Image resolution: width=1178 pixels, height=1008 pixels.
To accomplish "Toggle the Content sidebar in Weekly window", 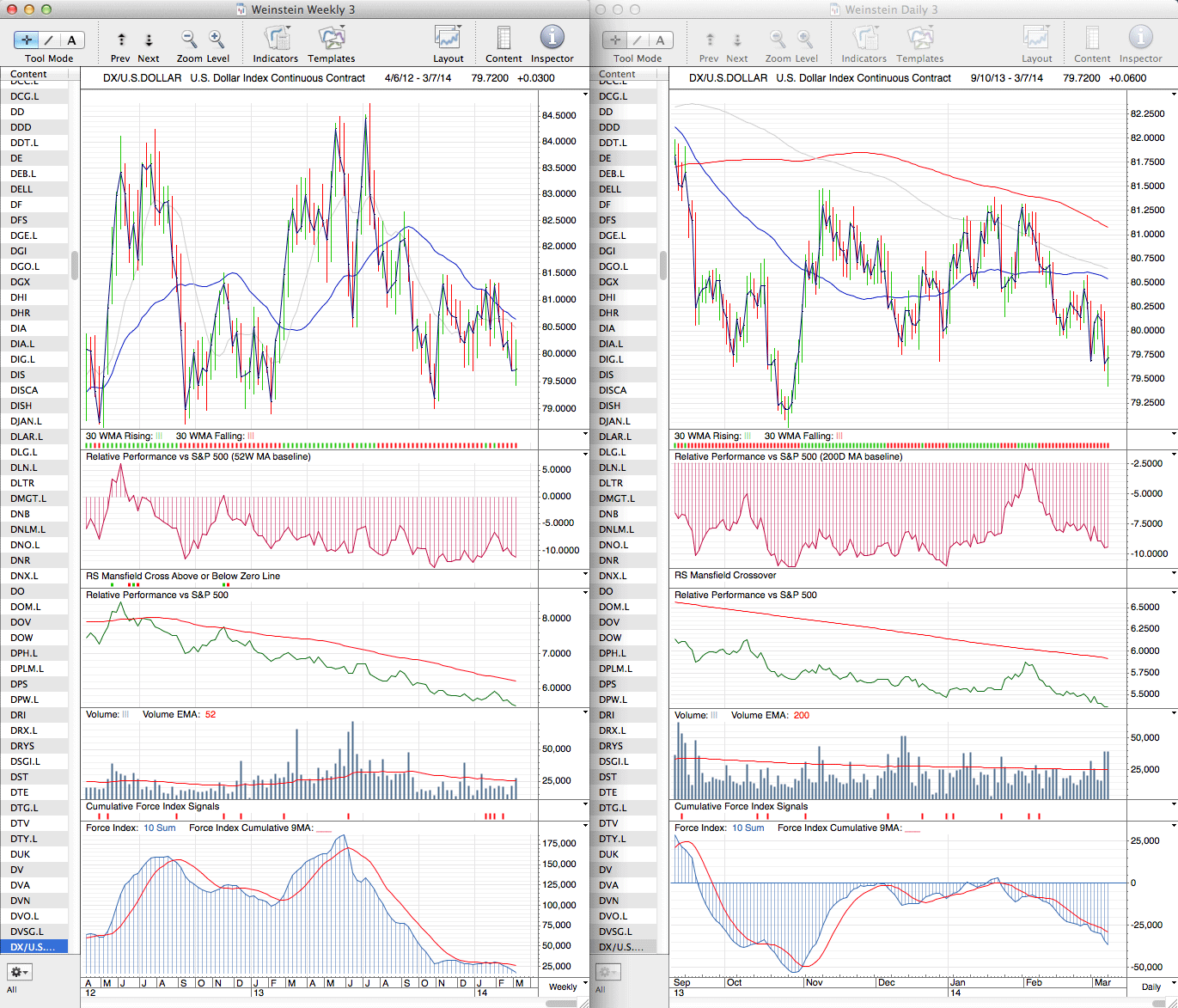I will click(504, 39).
